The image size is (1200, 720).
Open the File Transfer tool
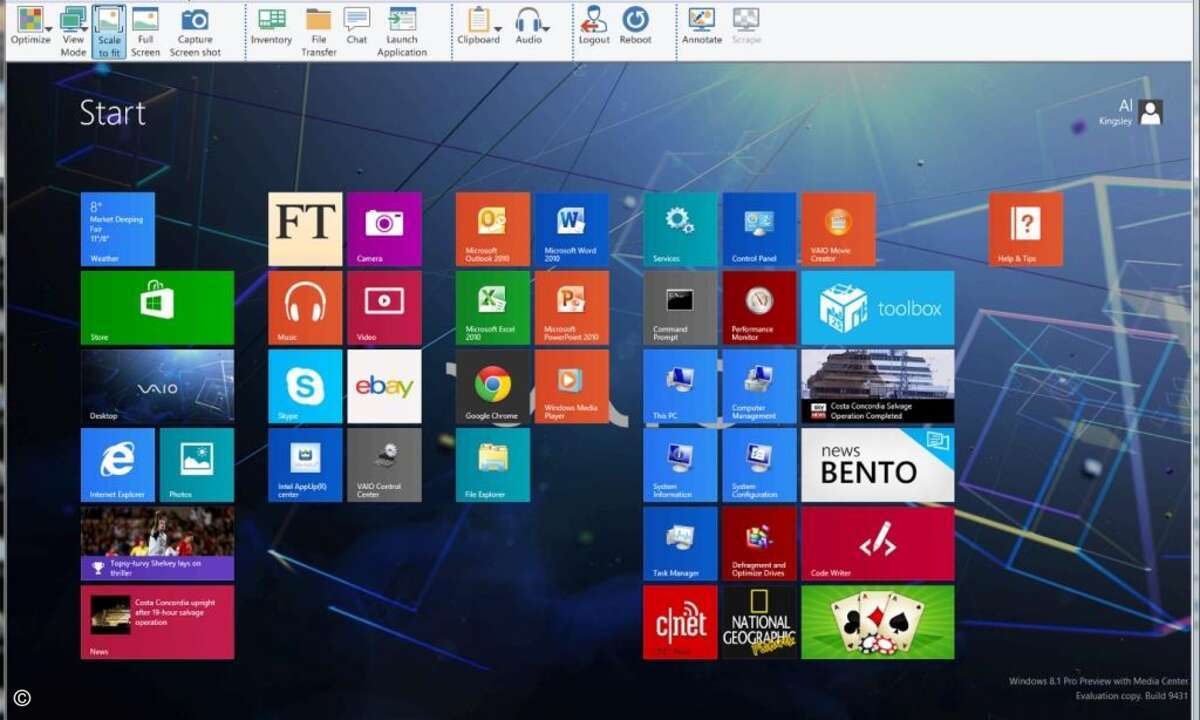coord(319,31)
